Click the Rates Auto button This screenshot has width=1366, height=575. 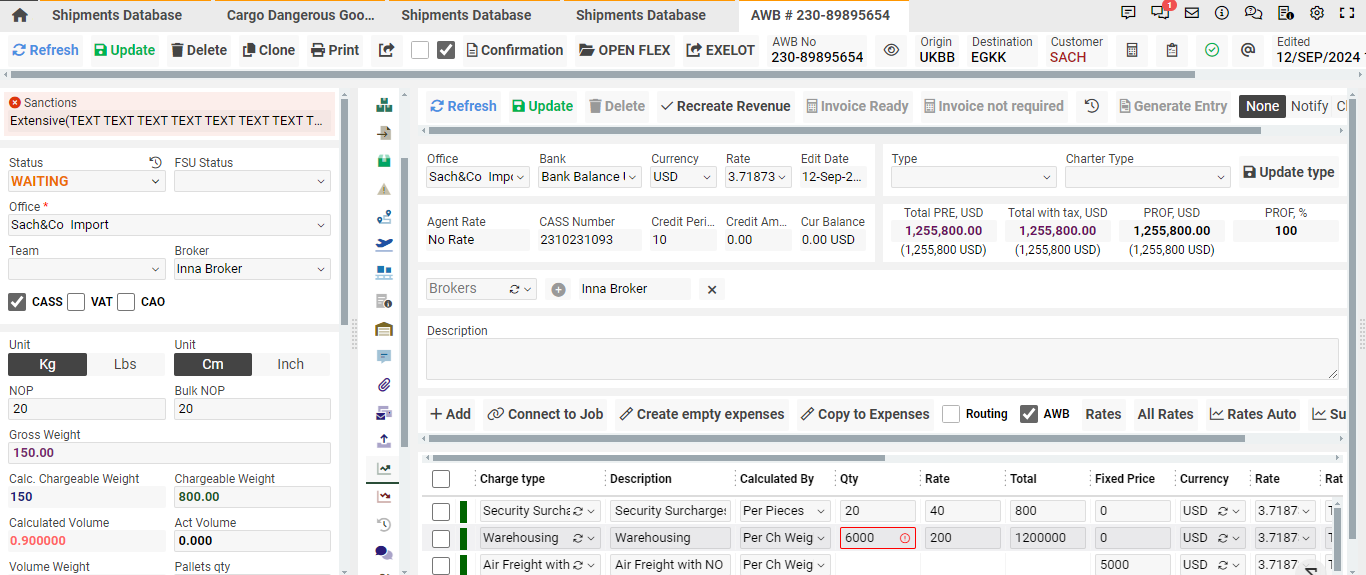1252,414
